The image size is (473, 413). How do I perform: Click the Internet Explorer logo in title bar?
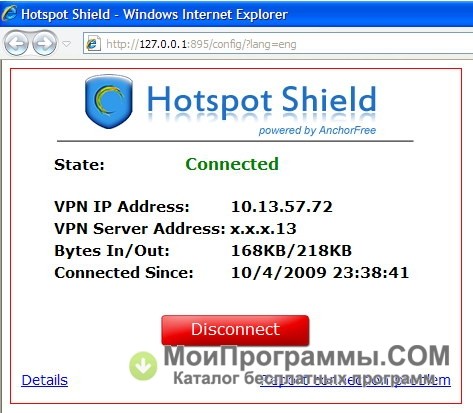[x=9, y=14]
